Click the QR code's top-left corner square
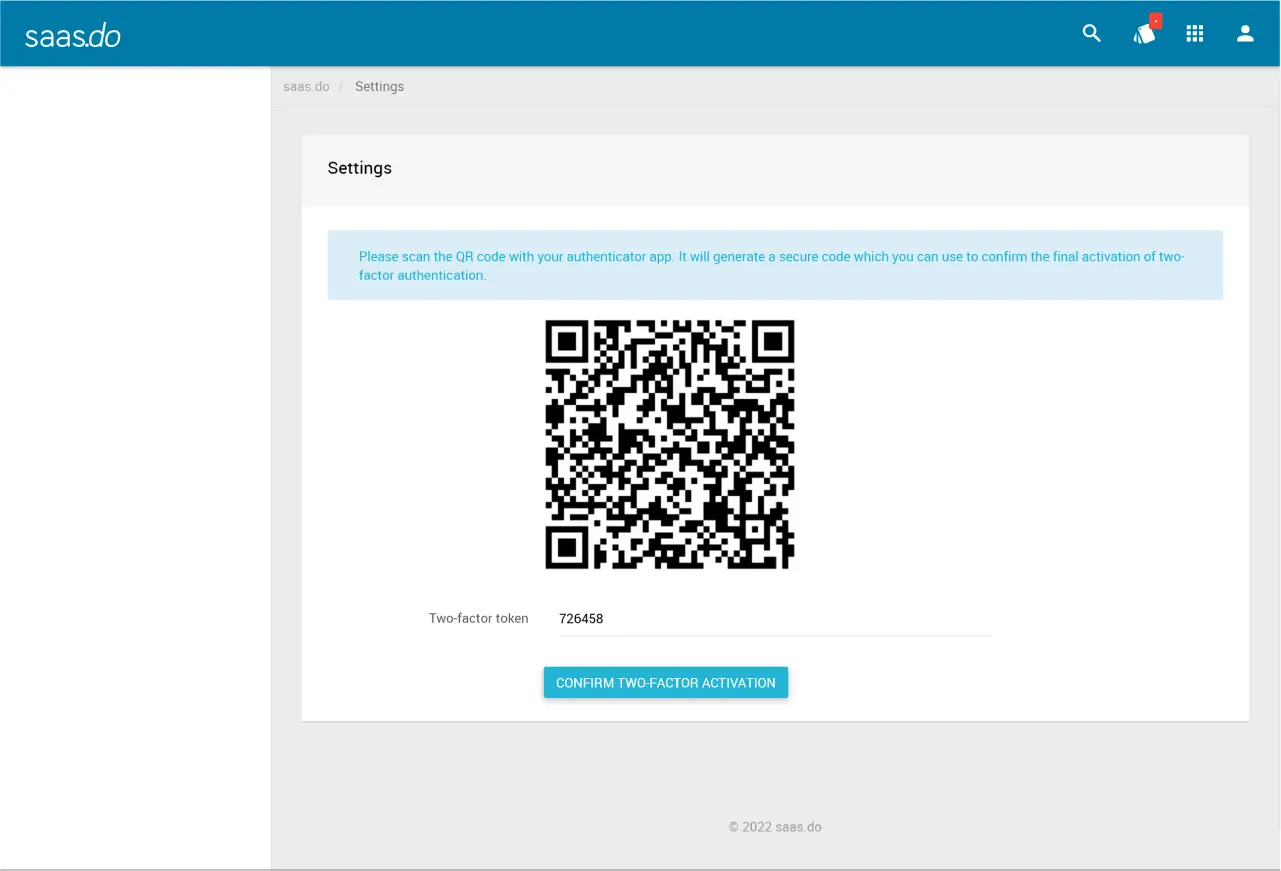1281x871 pixels. pyautogui.click(x=567, y=342)
